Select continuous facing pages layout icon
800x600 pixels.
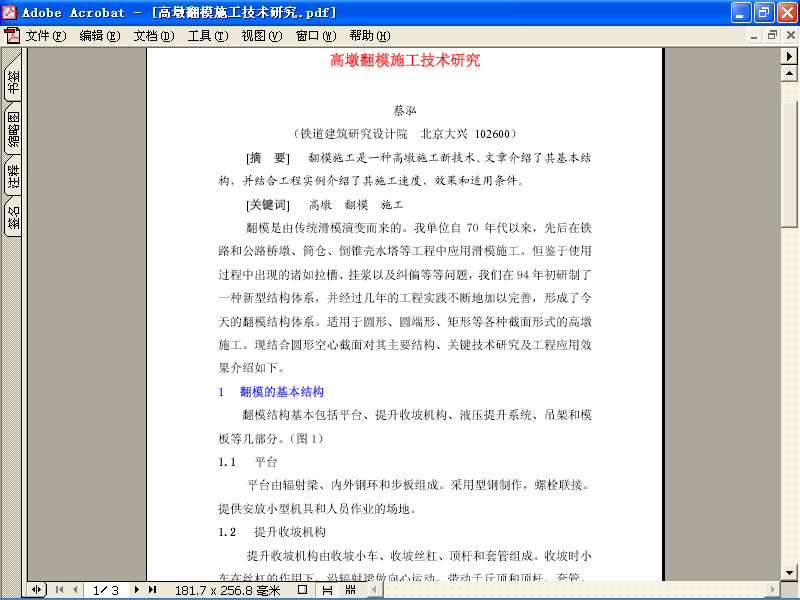351,590
